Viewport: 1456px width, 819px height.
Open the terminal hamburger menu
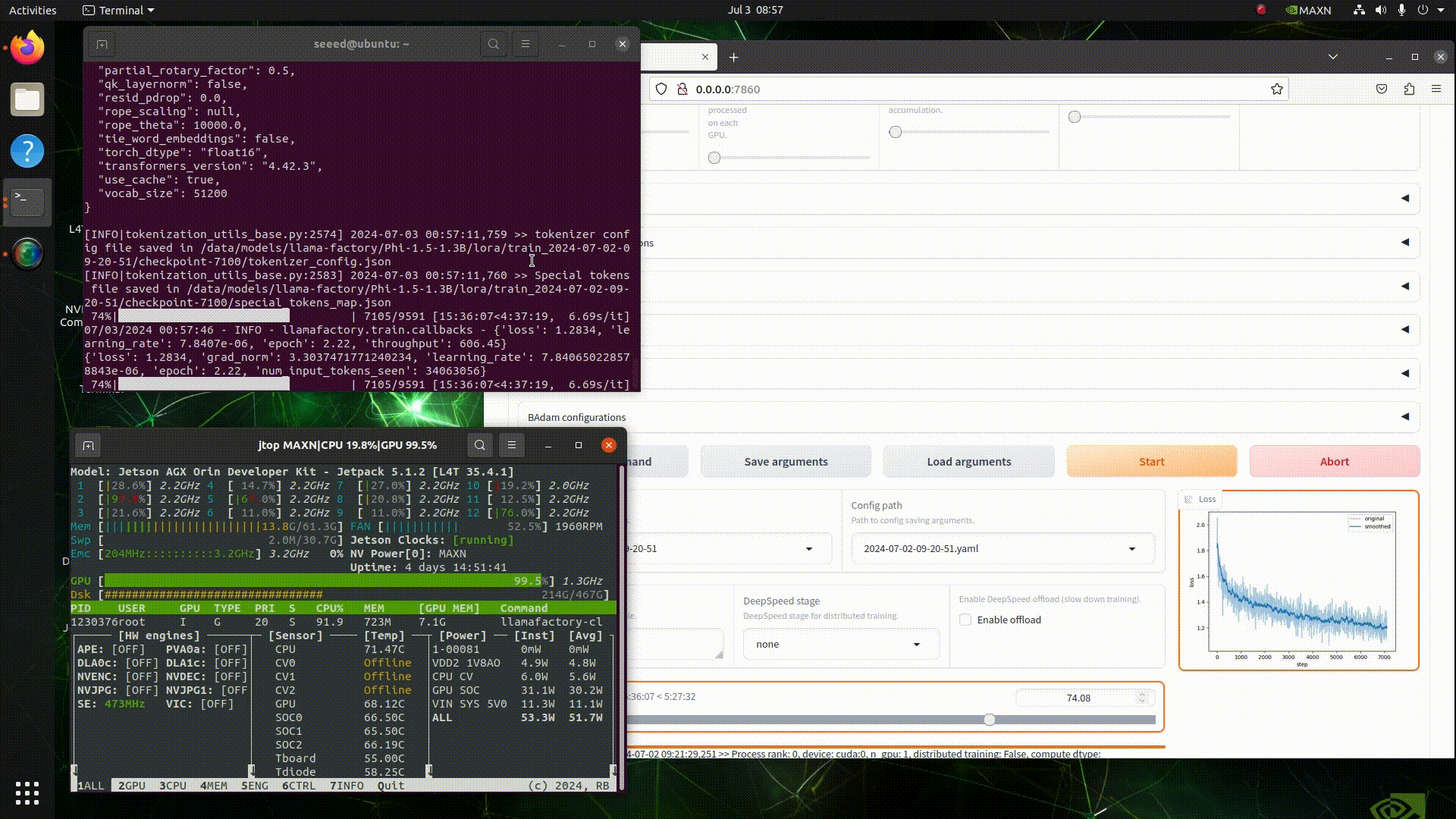click(x=525, y=44)
